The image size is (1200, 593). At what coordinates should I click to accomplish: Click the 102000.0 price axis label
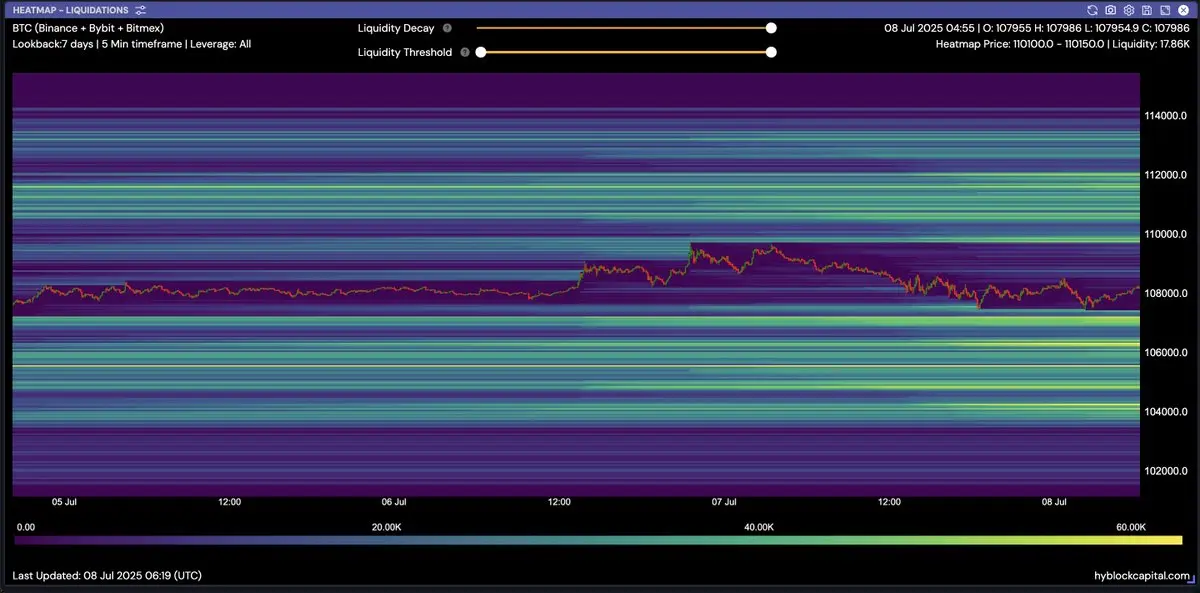1165,470
